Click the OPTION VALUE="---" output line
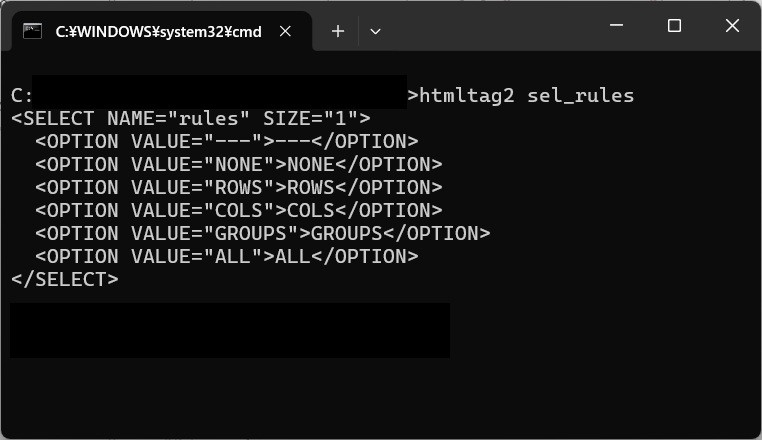 226,142
